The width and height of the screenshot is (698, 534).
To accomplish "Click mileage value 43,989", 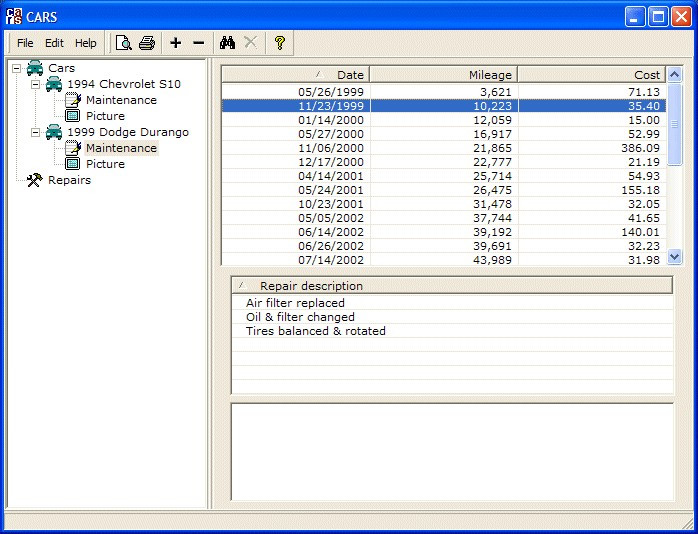I will (492, 260).
